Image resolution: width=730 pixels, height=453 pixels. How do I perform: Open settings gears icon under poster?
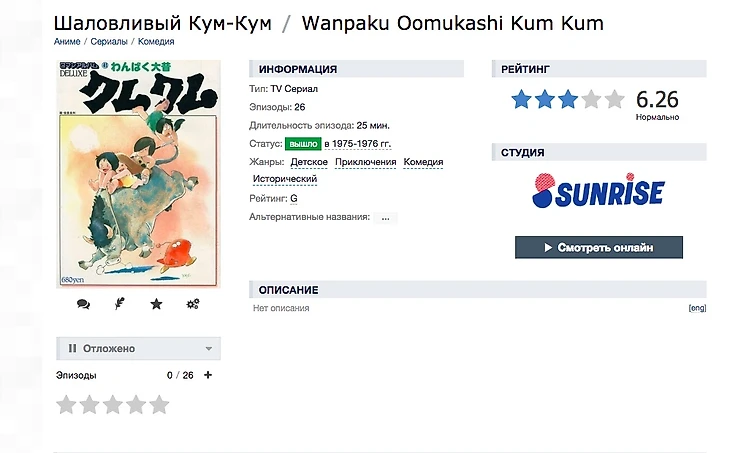(193, 304)
